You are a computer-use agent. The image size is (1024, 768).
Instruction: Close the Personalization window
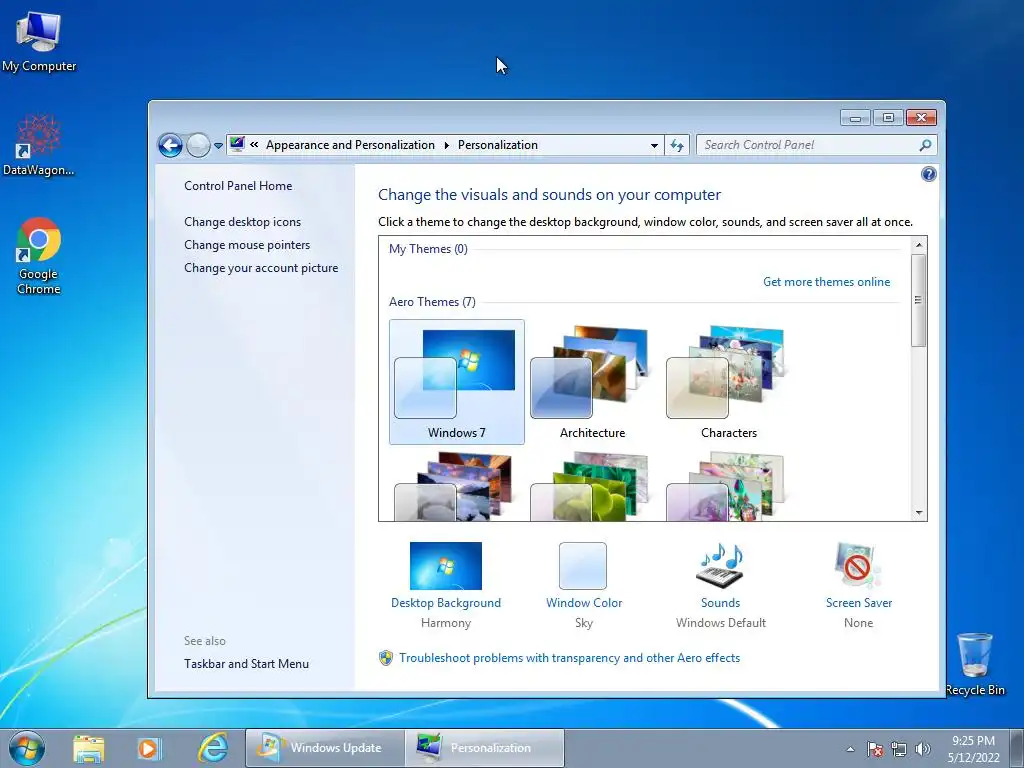pos(921,118)
